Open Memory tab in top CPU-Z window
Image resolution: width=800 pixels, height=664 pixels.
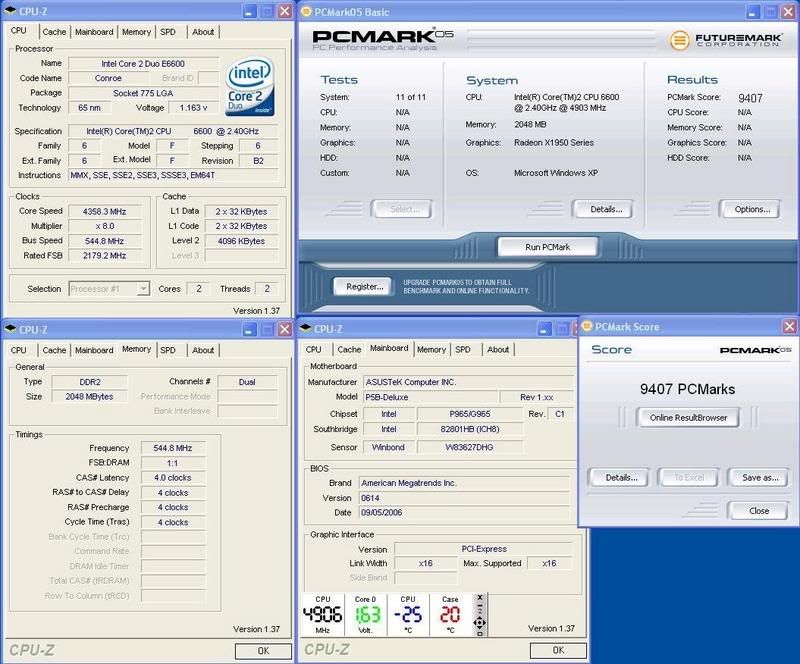[x=136, y=32]
